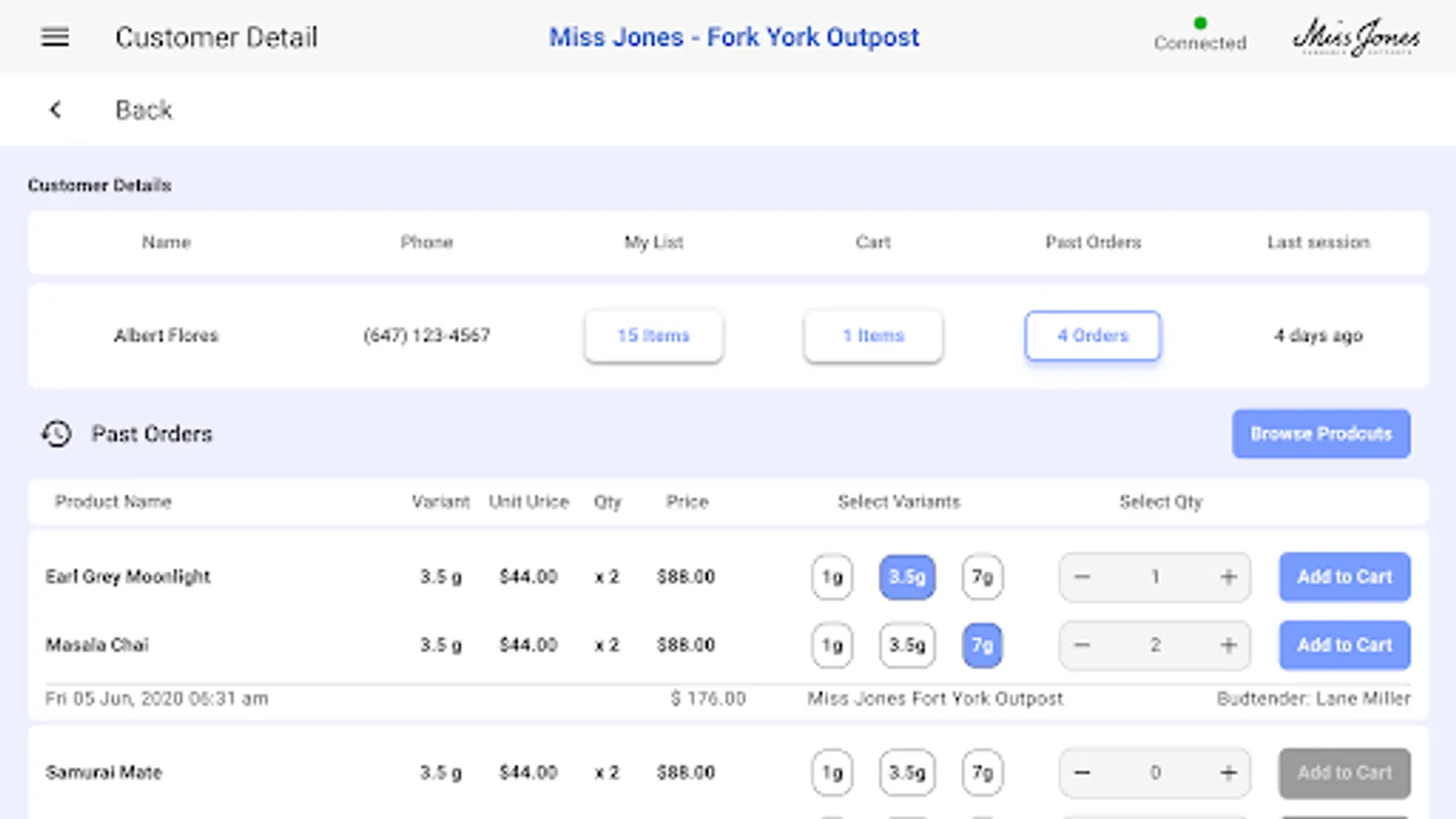Click the Connected status indicator

tap(1199, 36)
